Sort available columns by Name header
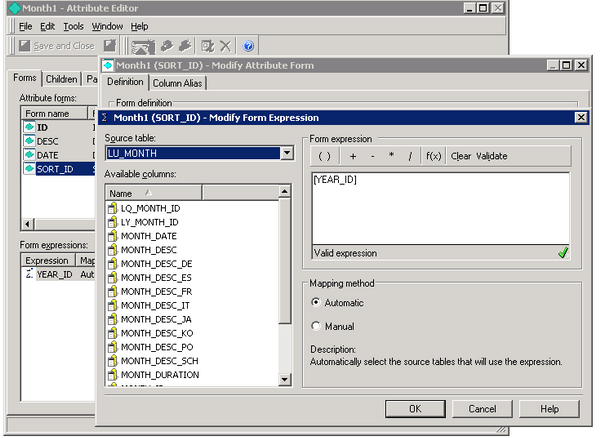Image resolution: width=600 pixels, height=438 pixels. point(153,193)
